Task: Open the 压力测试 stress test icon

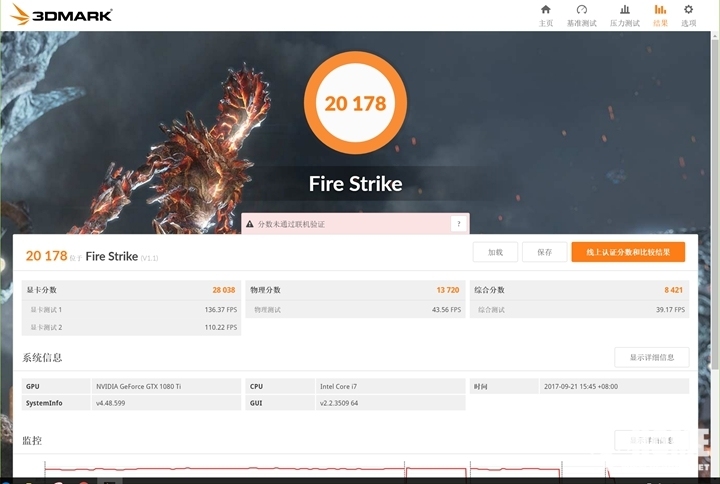Action: 624,15
